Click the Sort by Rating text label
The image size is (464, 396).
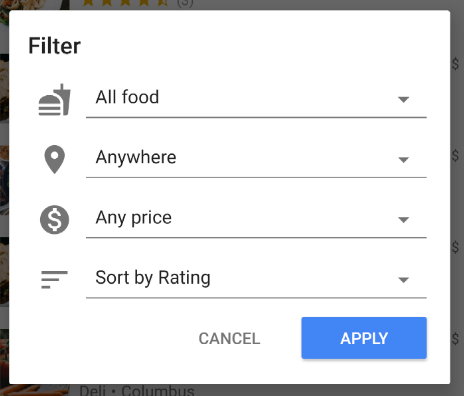click(x=153, y=278)
